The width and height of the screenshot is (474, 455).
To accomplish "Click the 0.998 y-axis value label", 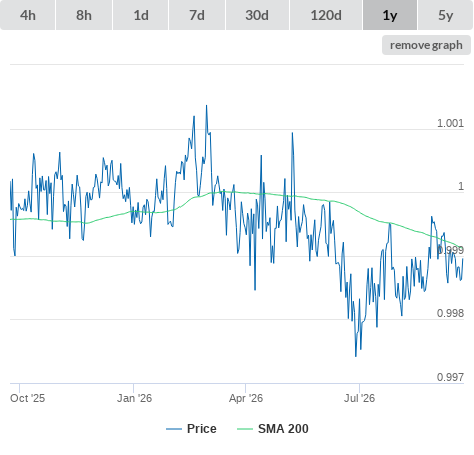I will coord(450,313).
